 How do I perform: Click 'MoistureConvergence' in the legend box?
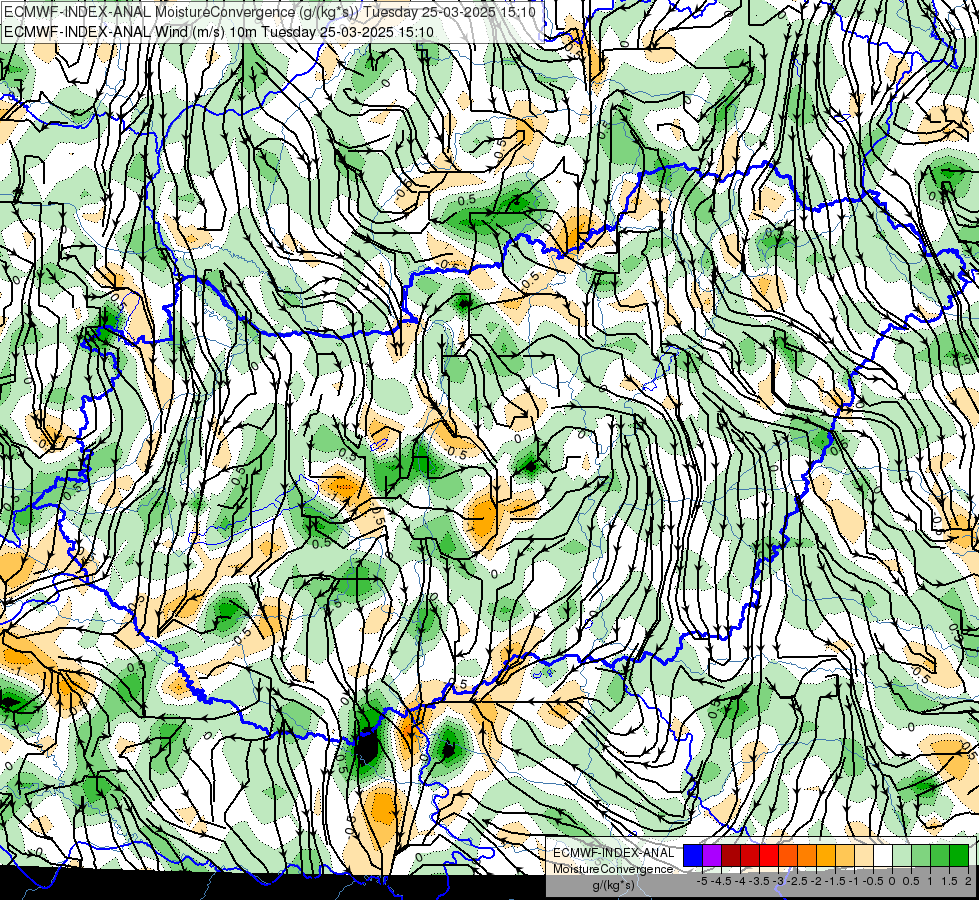pos(613,869)
